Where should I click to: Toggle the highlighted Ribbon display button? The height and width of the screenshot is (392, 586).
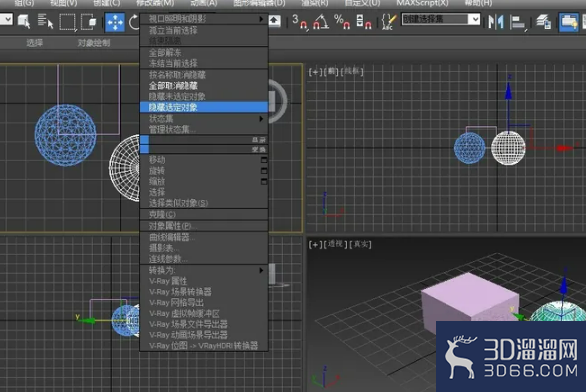(x=569, y=22)
